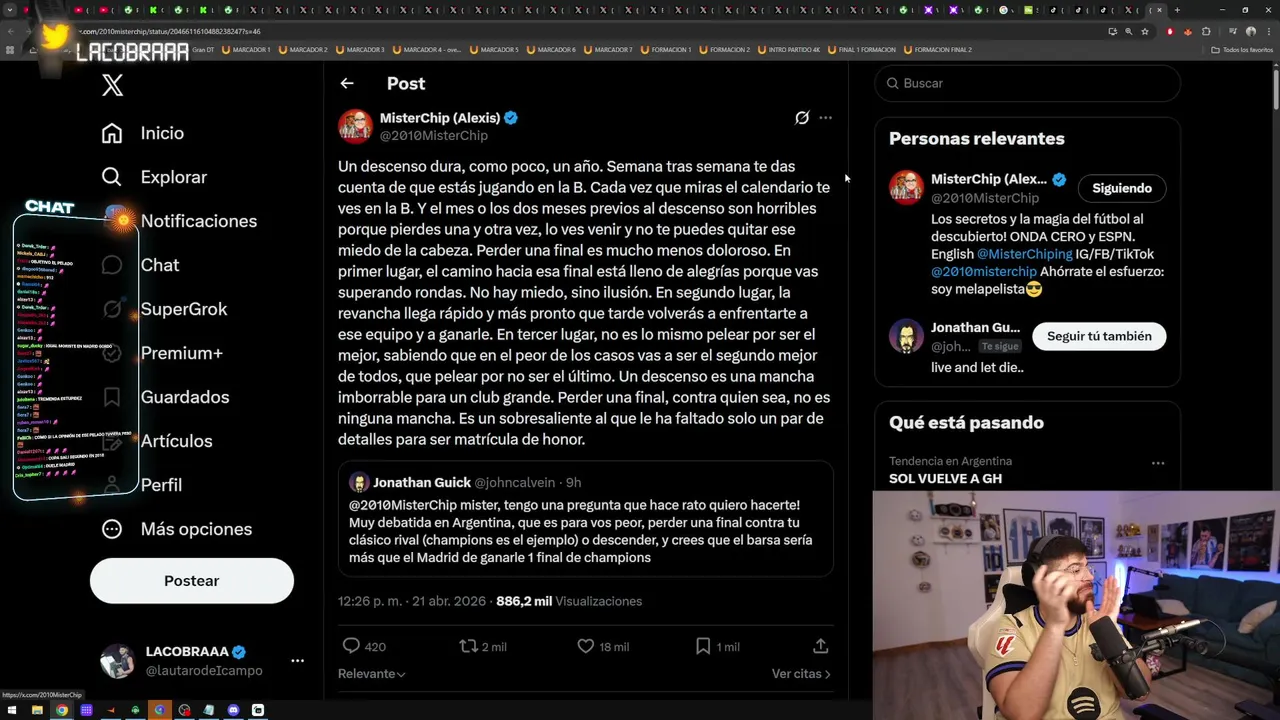The image size is (1280, 720).
Task: Open the FORMACION 1 bookmark
Action: pyautogui.click(x=665, y=49)
